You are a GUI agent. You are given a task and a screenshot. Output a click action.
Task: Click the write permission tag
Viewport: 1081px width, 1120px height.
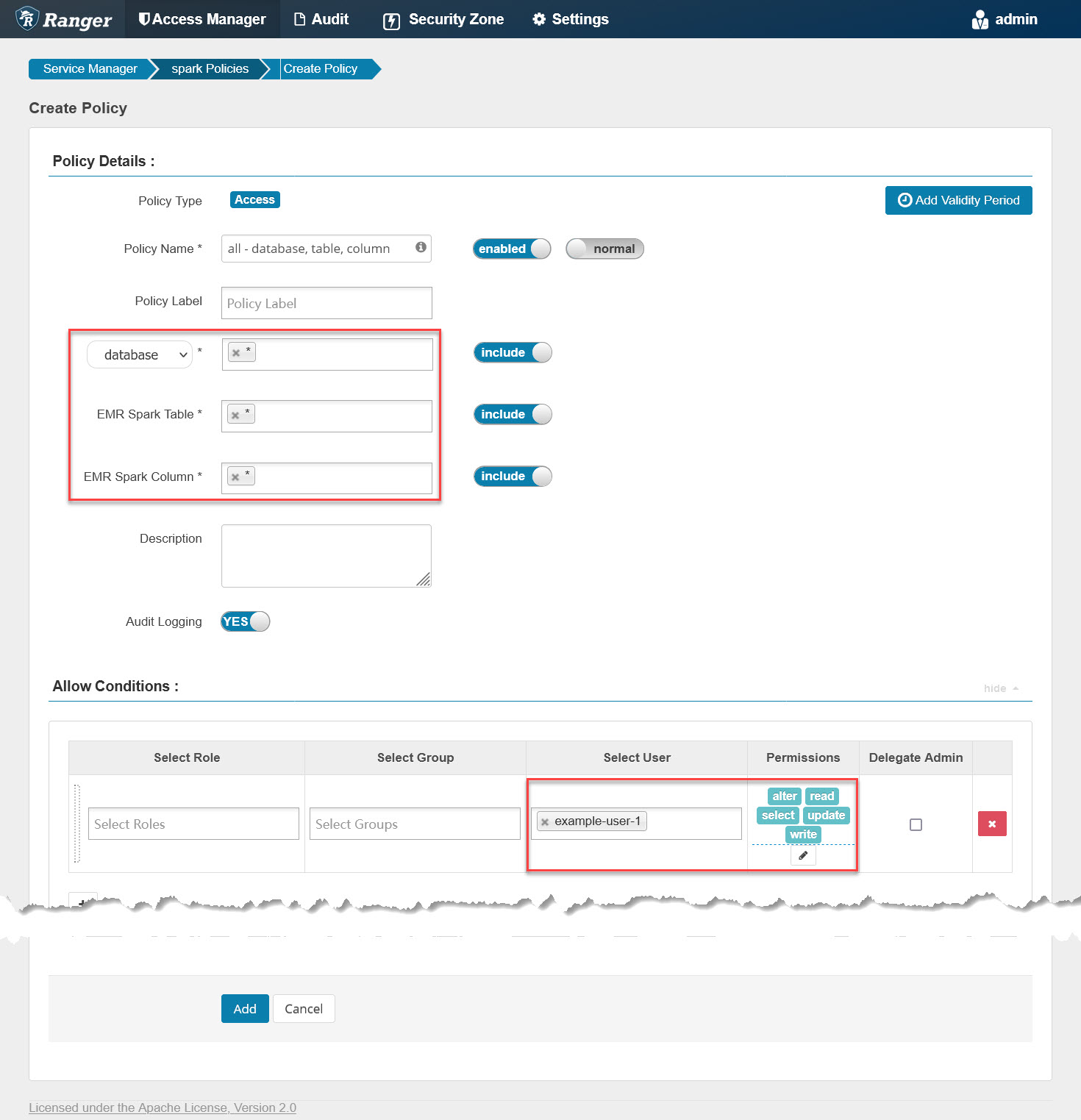pos(803,835)
